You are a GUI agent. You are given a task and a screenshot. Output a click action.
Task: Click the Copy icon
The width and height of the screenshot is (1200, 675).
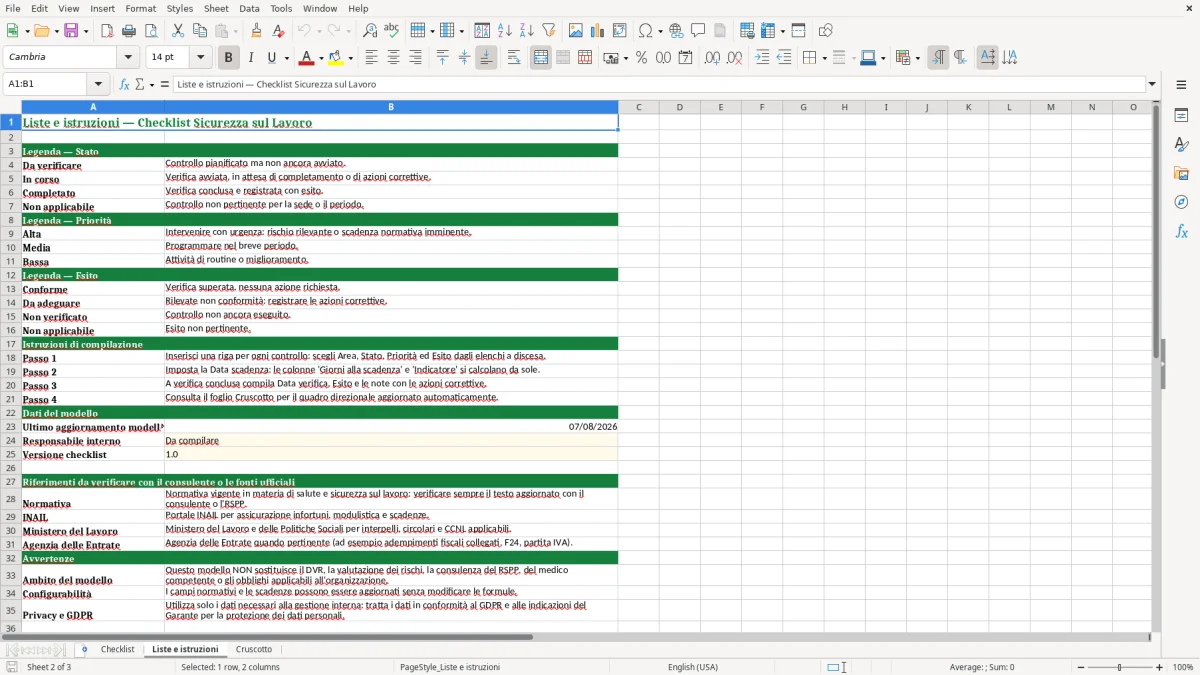tap(199, 31)
